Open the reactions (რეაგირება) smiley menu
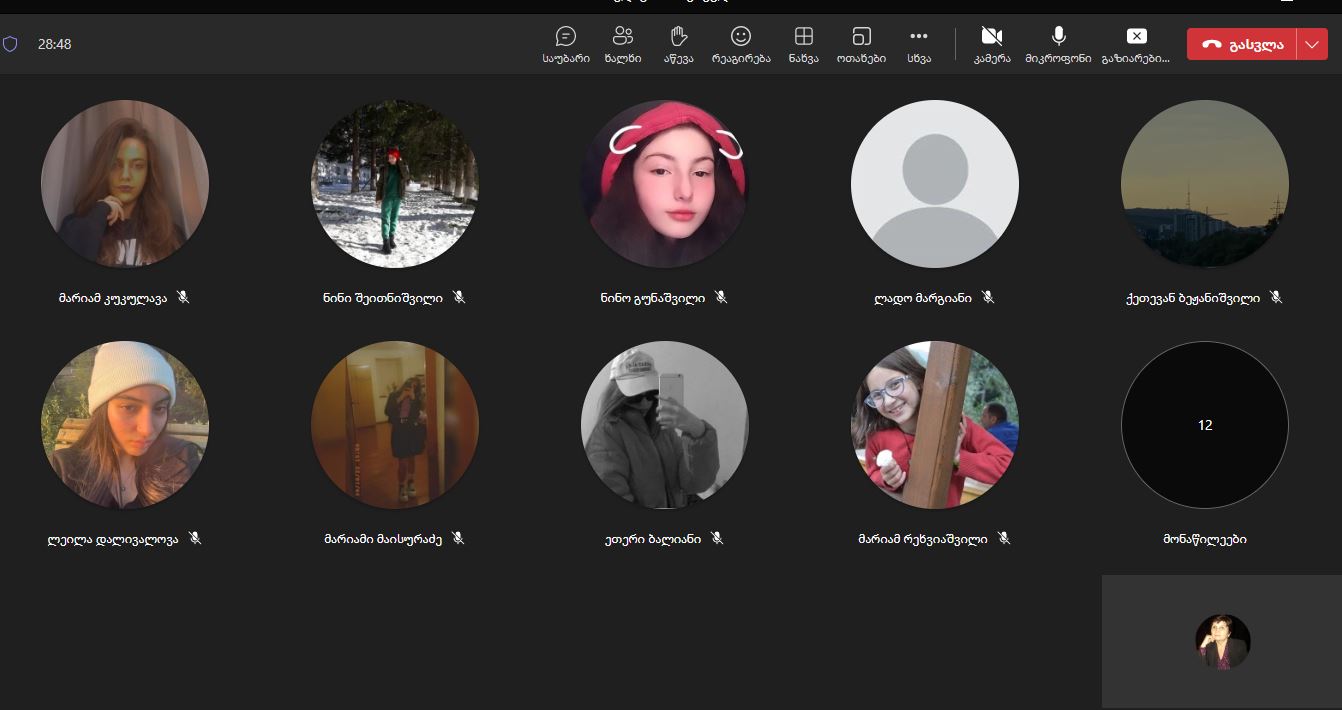 [741, 44]
